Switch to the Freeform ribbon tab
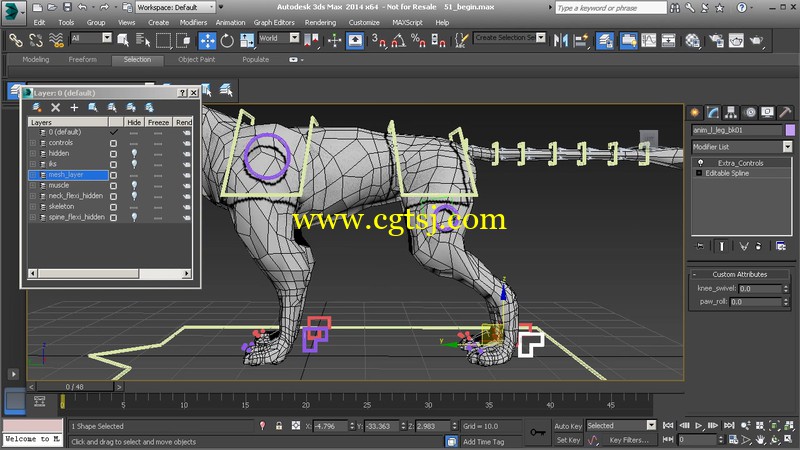The height and width of the screenshot is (450, 800). tap(82, 60)
